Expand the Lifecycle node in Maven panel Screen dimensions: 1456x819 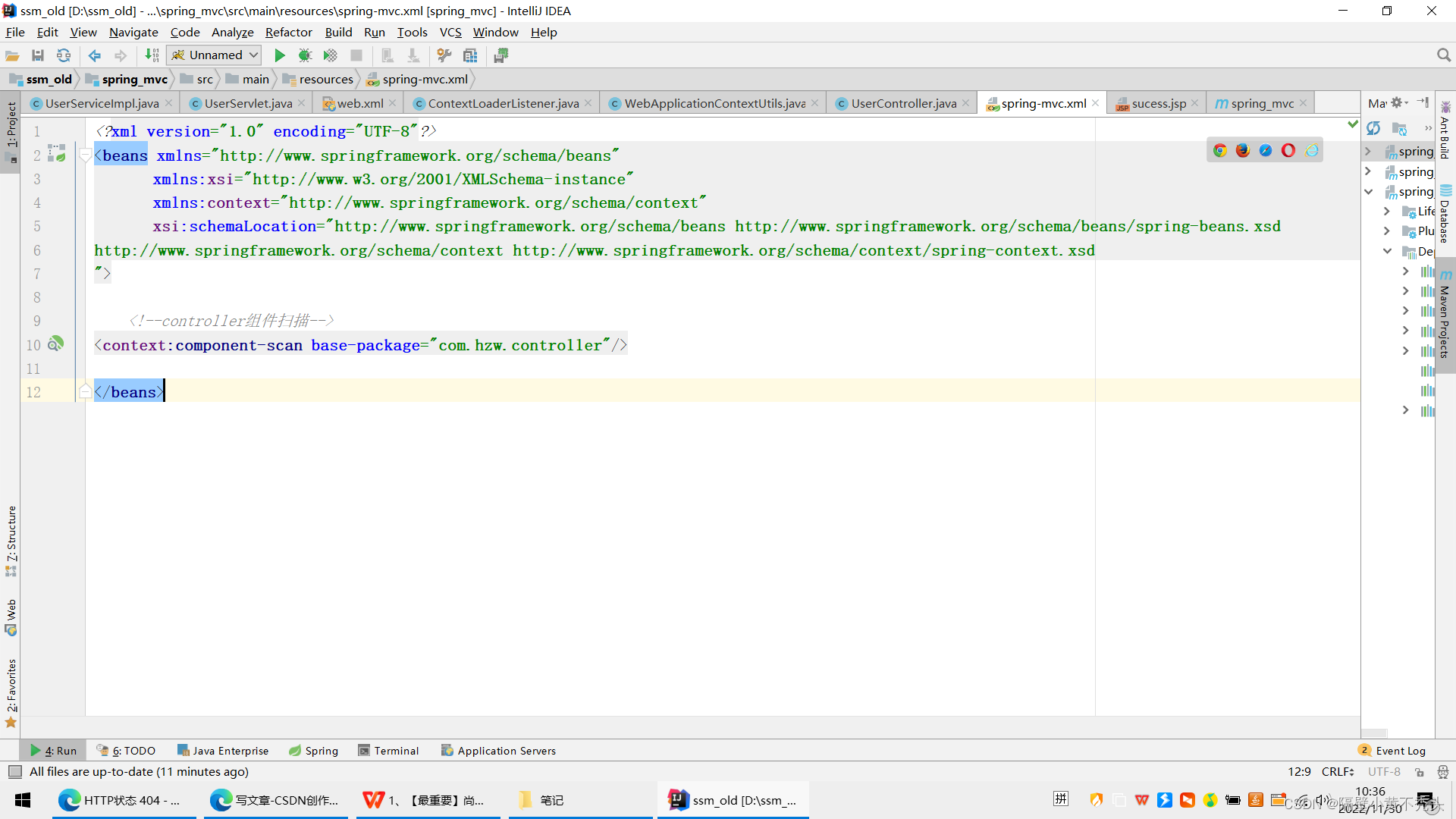pyautogui.click(x=1388, y=212)
